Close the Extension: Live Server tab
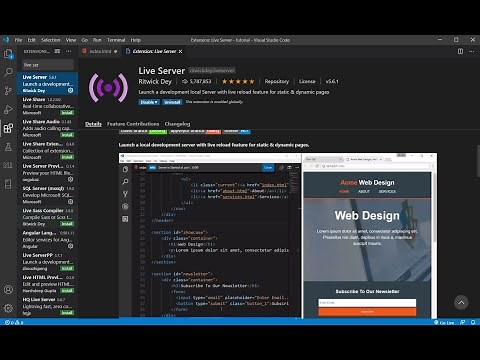This screenshot has width=480, height=360. click(x=180, y=51)
